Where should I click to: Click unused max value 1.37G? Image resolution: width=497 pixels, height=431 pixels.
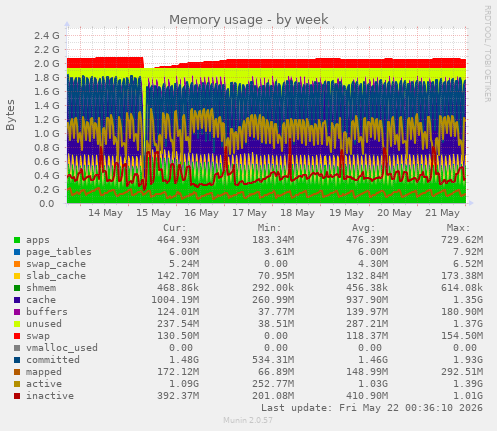tap(468, 324)
